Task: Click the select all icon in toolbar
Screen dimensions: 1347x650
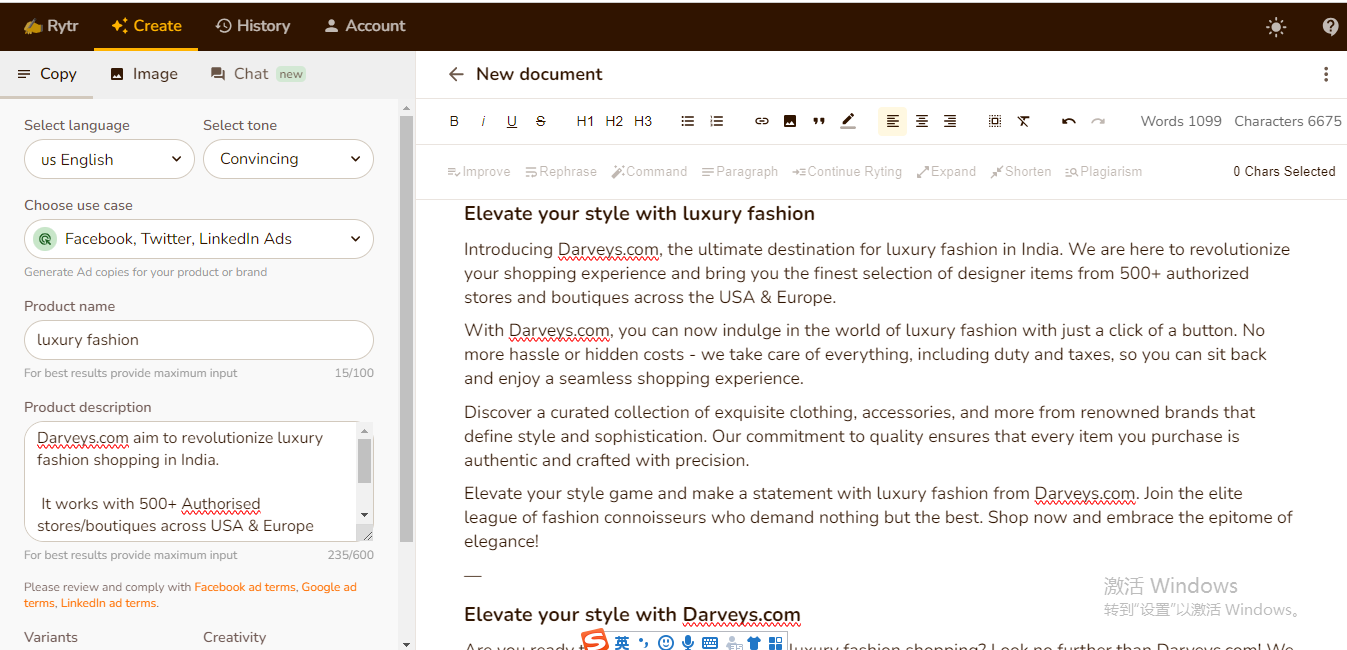Action: 995,121
